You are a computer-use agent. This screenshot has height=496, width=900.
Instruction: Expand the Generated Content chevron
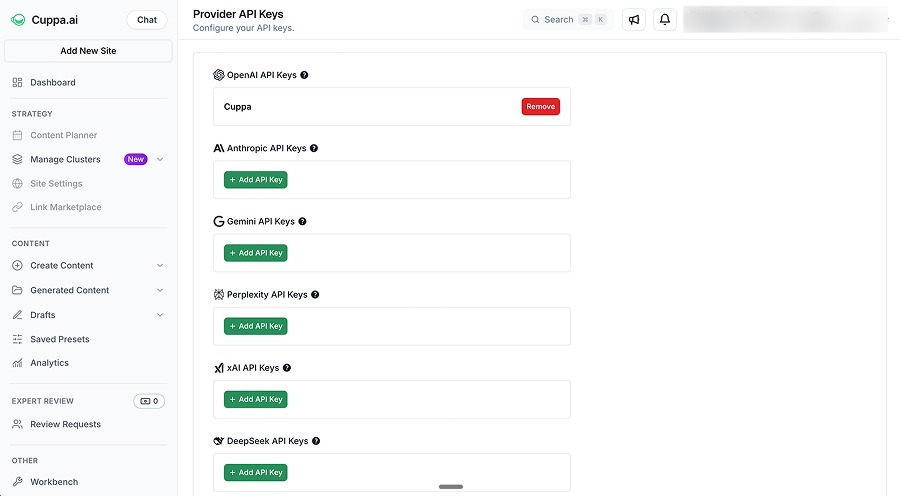(x=160, y=290)
